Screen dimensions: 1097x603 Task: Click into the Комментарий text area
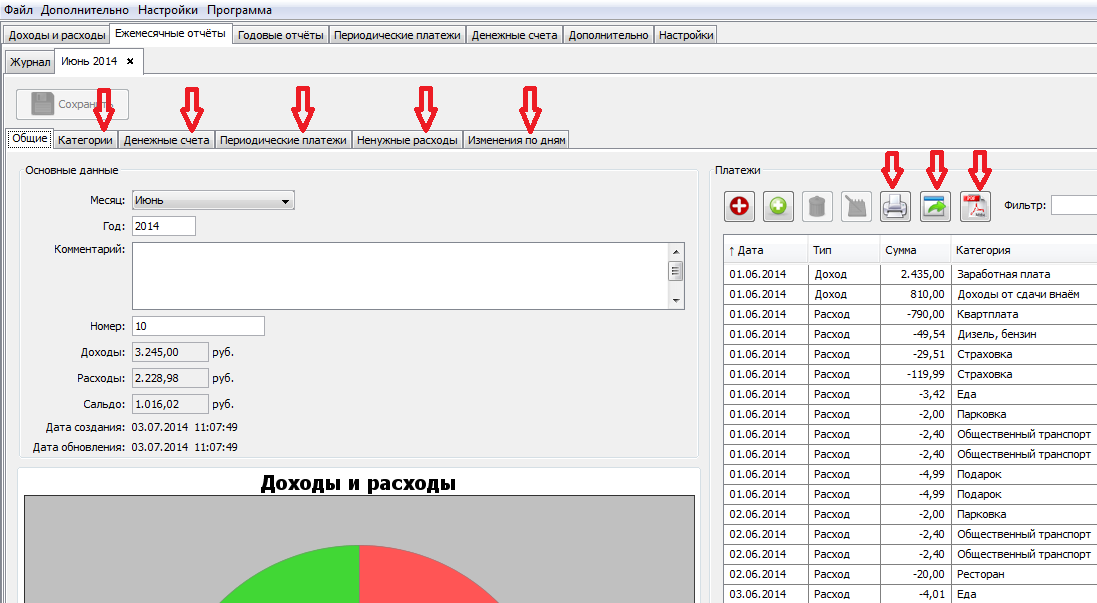click(x=400, y=276)
